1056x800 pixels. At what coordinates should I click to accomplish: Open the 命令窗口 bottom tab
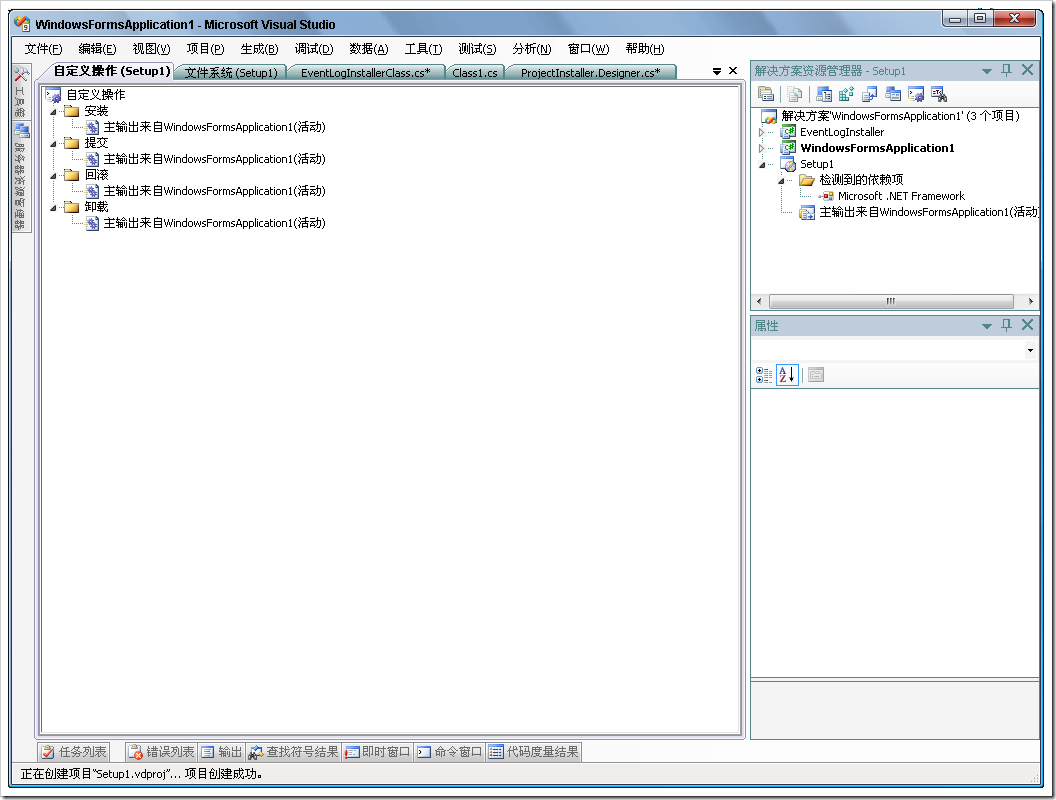coord(450,752)
